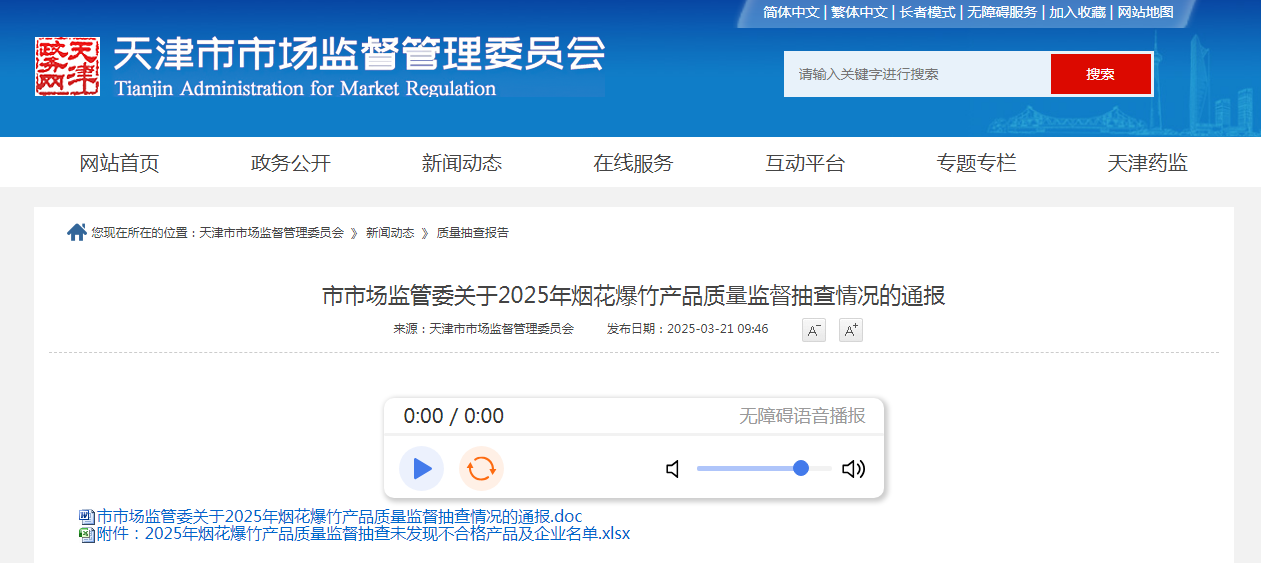Image resolution: width=1261 pixels, height=563 pixels.
Task: Open the 专题专栏 navigation item
Action: (x=976, y=163)
